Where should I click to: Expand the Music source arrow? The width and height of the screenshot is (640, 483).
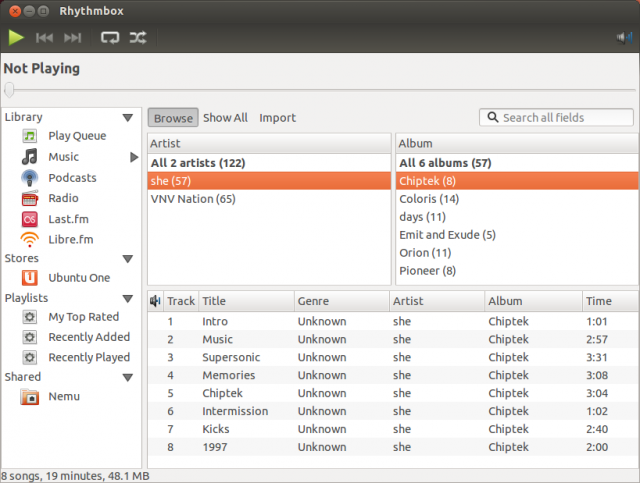[133, 157]
